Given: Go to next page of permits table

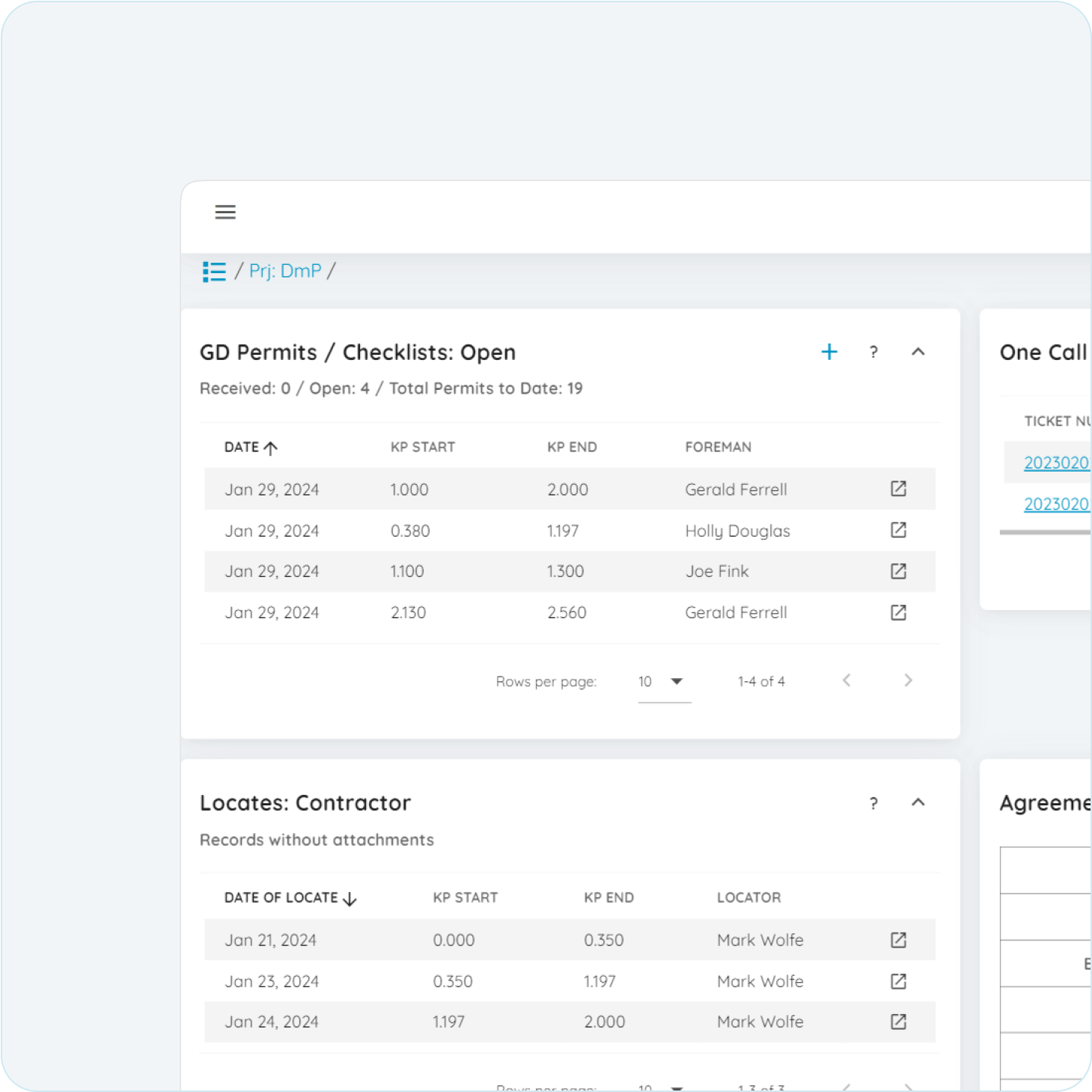Looking at the screenshot, I should (908, 680).
